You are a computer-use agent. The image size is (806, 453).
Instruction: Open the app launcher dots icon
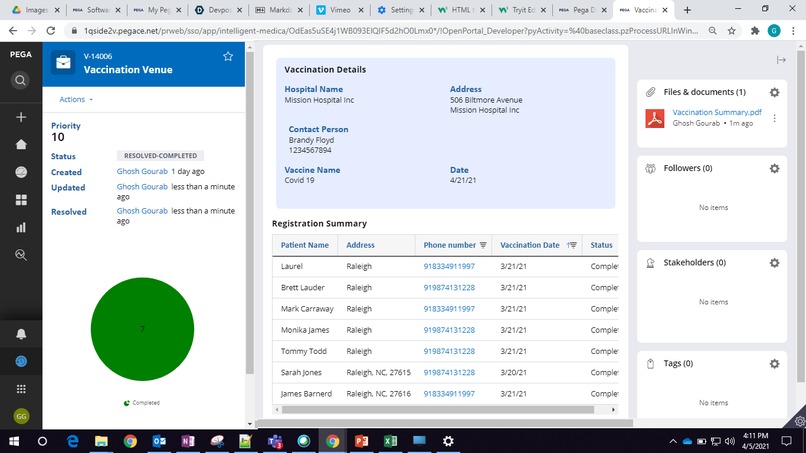[x=21, y=389]
